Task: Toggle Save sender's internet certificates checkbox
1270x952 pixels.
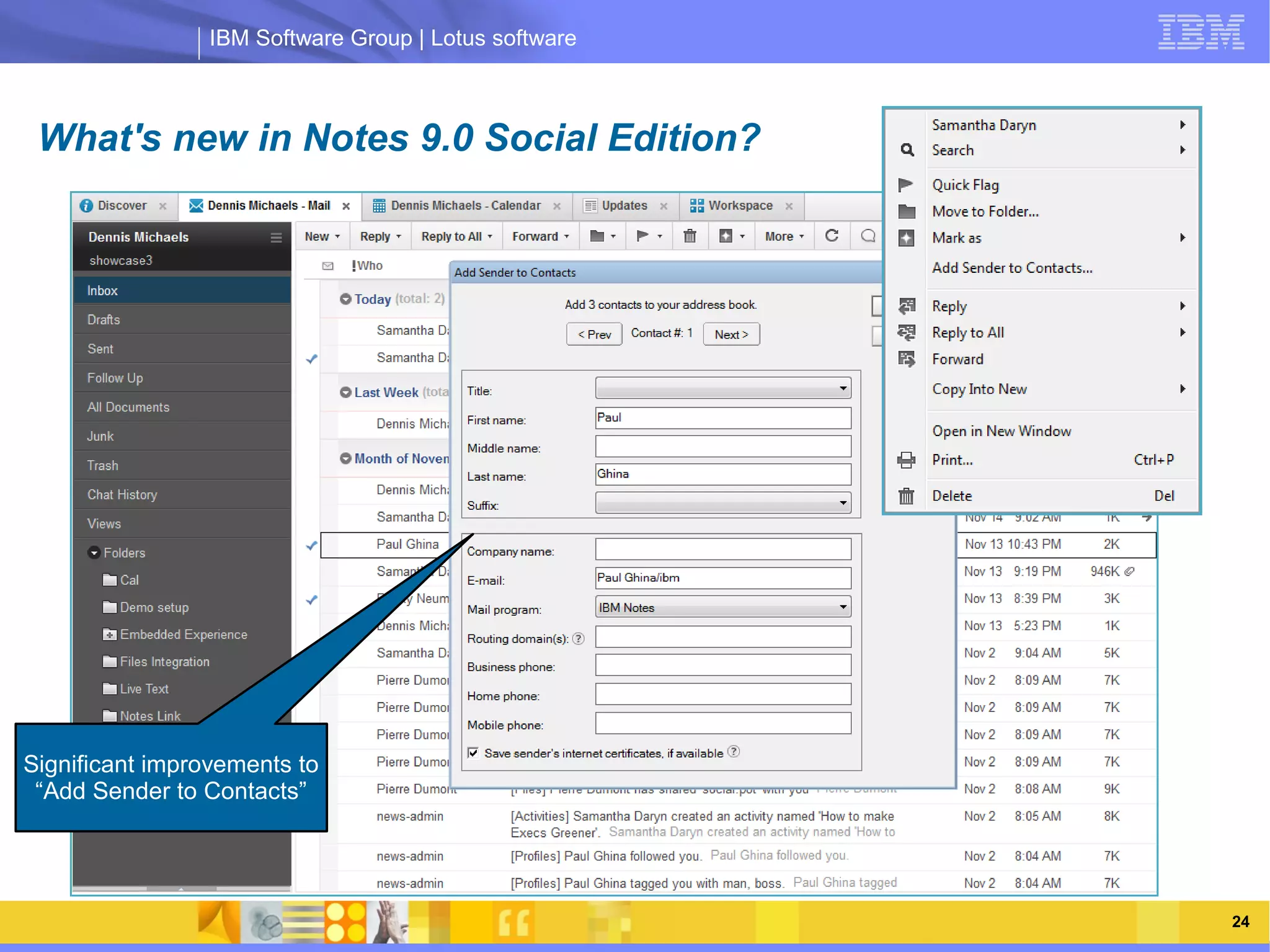Action: click(x=473, y=753)
